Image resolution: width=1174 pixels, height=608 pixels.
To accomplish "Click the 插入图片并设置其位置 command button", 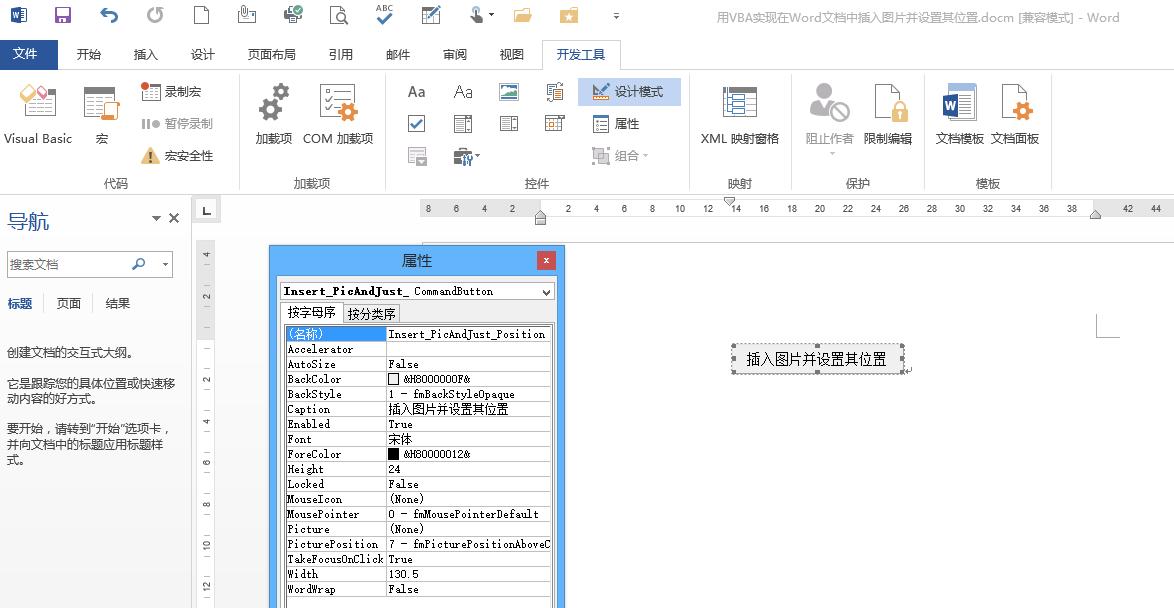I will 816,356.
